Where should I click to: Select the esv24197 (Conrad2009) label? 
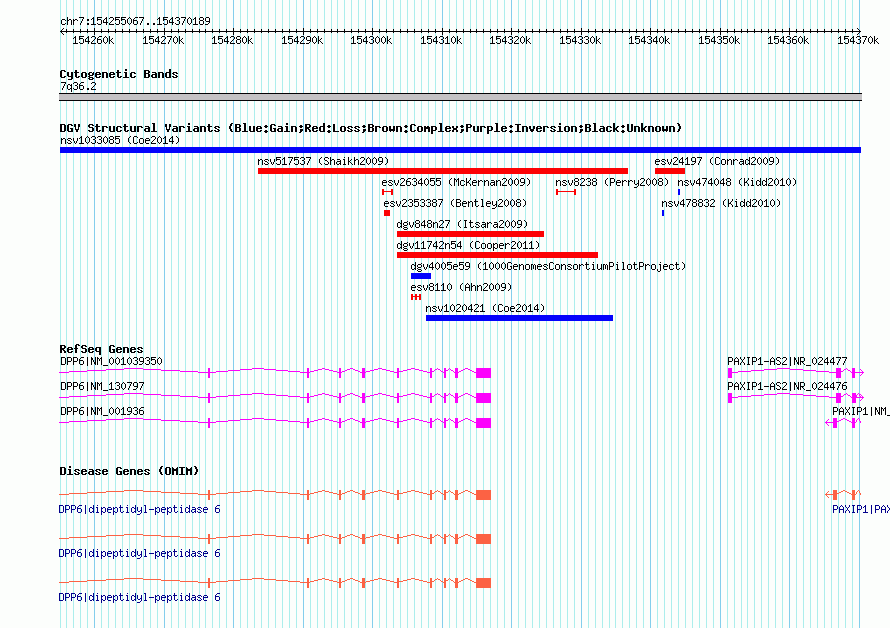(717, 161)
